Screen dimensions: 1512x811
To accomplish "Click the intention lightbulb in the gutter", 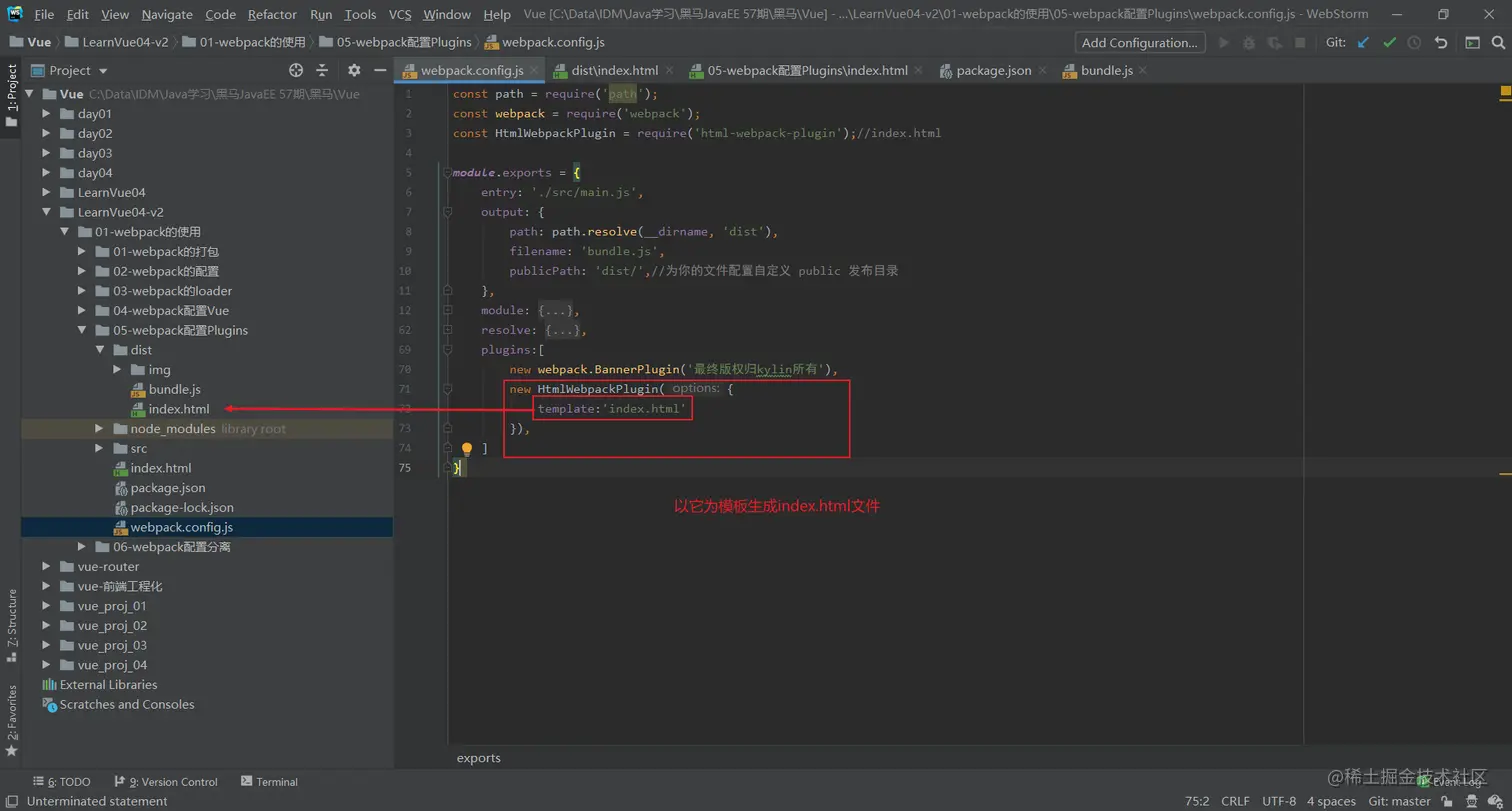I will coord(466,449).
